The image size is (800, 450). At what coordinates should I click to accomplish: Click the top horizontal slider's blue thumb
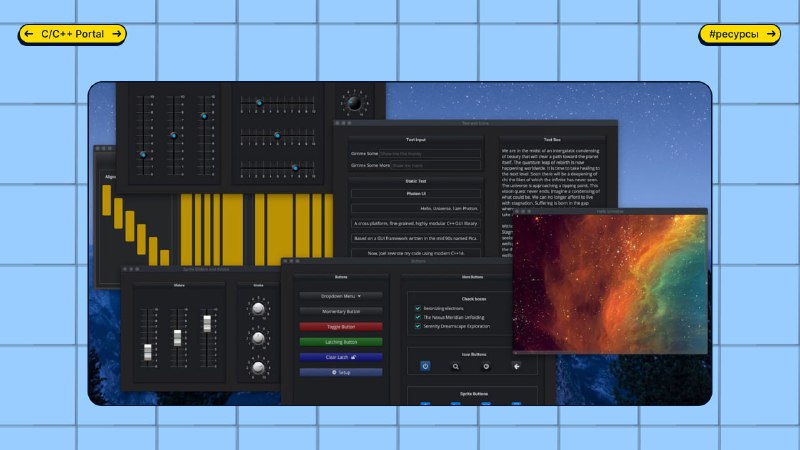259,103
